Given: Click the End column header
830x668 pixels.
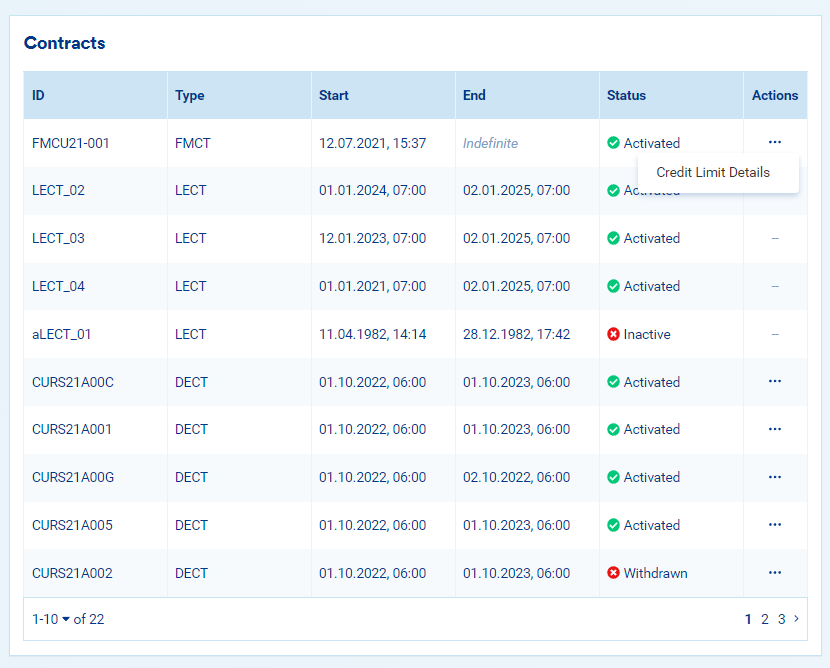Looking at the screenshot, I should 474,96.
